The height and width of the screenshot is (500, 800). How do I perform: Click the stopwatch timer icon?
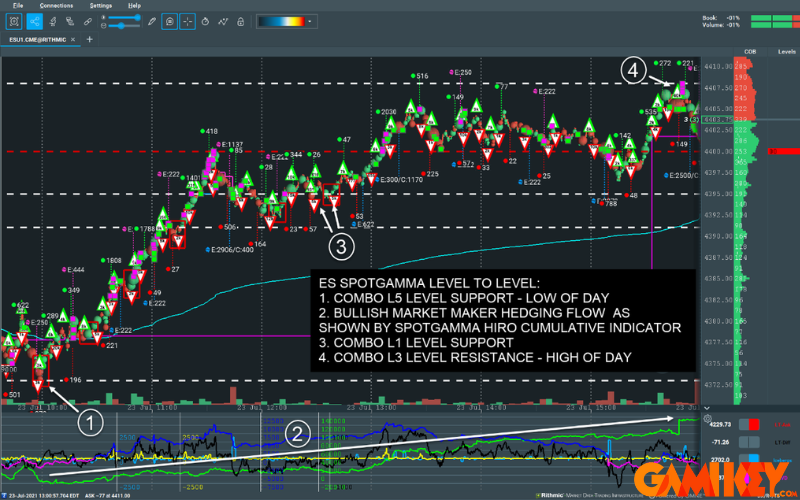(205, 21)
